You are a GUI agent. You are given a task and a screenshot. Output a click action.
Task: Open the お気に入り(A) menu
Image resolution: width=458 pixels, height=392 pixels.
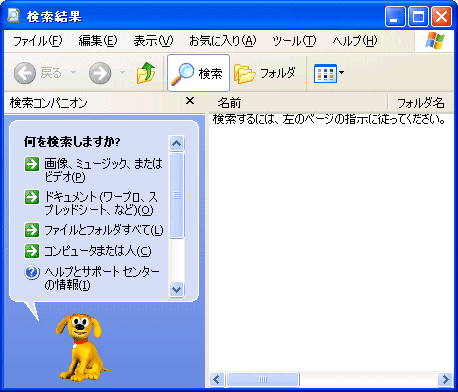[x=223, y=41]
